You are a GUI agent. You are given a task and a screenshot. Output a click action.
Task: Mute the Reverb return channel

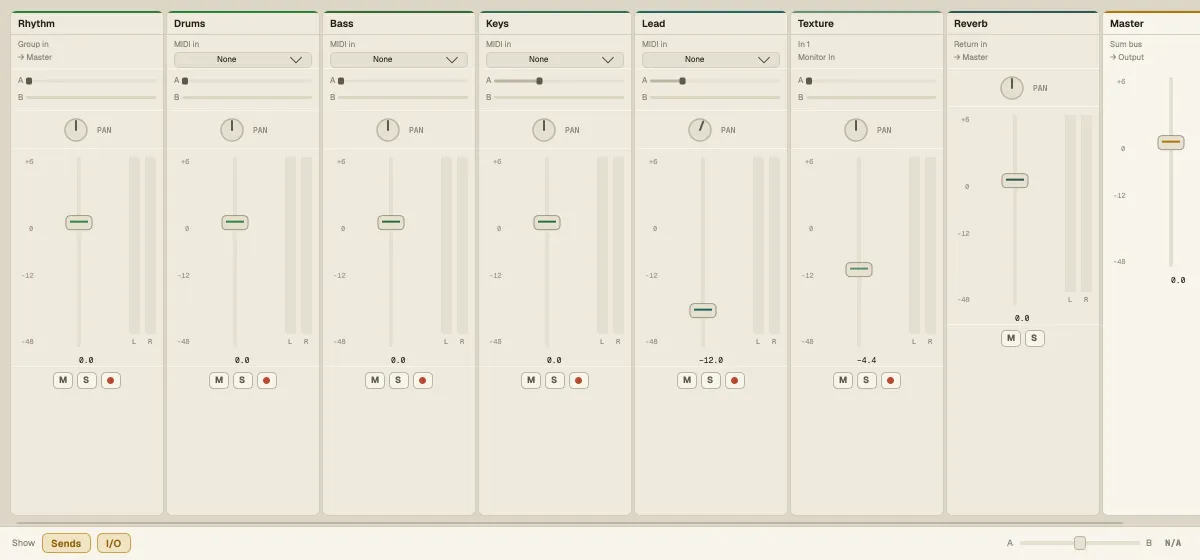1011,338
